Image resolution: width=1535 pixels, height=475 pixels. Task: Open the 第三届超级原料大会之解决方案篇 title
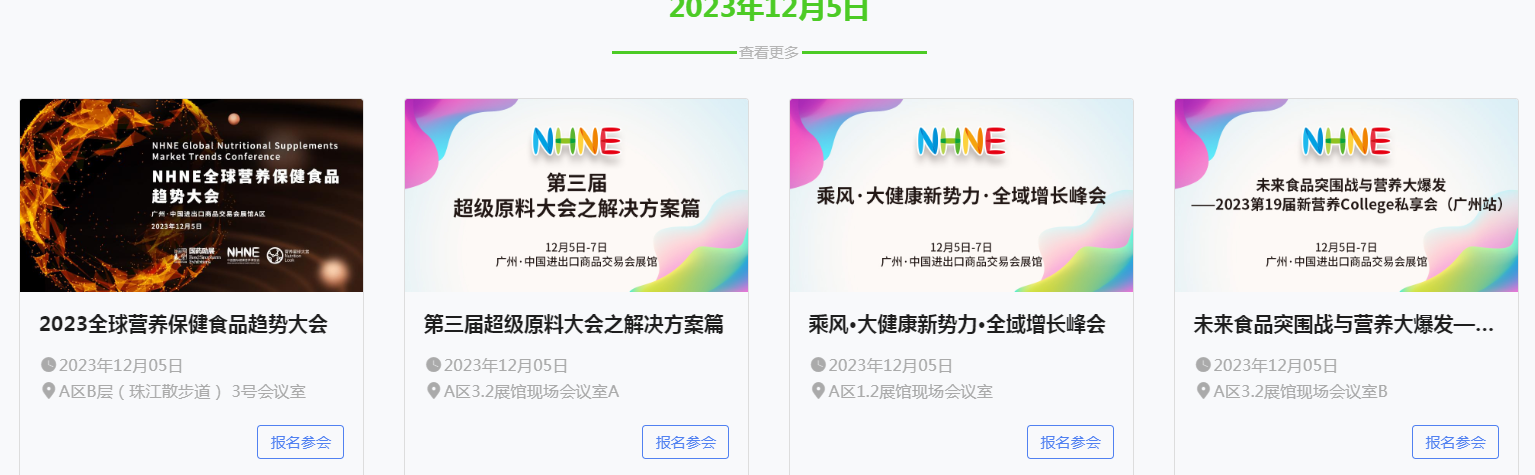[x=573, y=324]
